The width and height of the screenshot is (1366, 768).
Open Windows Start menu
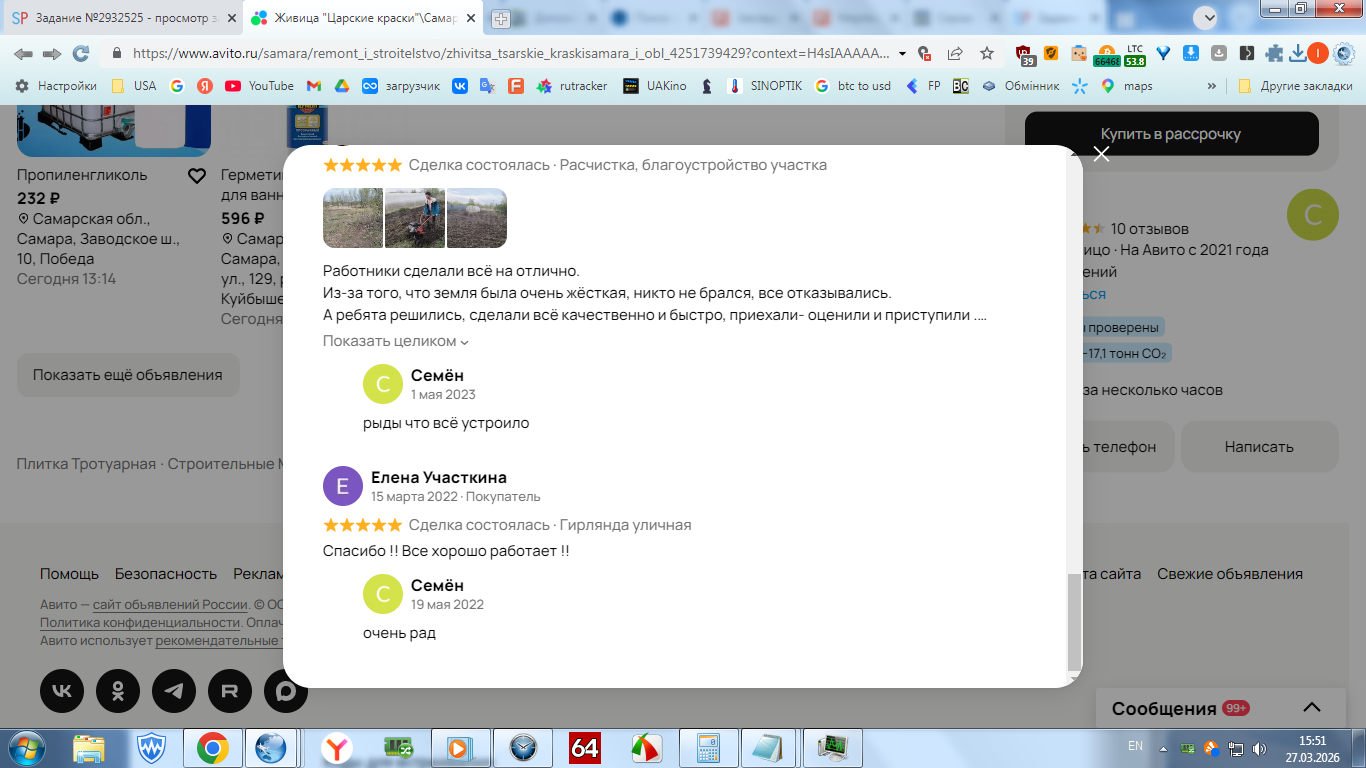(26, 747)
